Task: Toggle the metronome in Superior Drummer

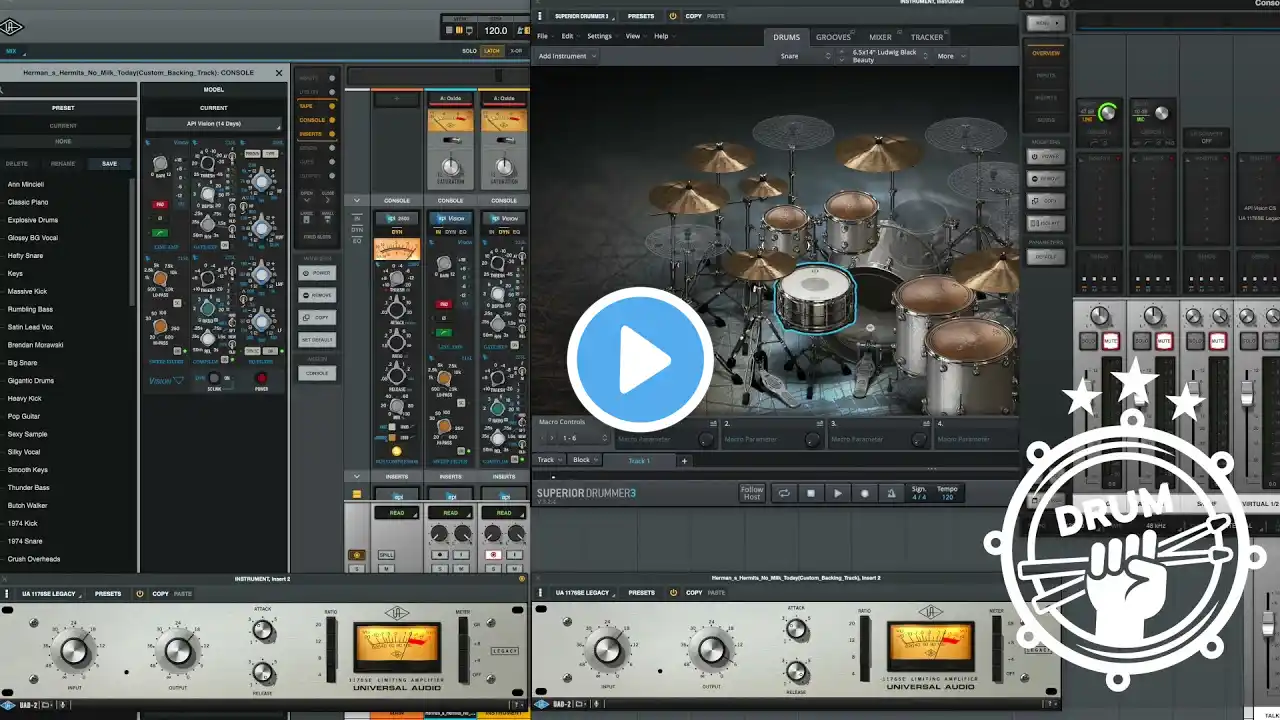Action: pyautogui.click(x=891, y=493)
